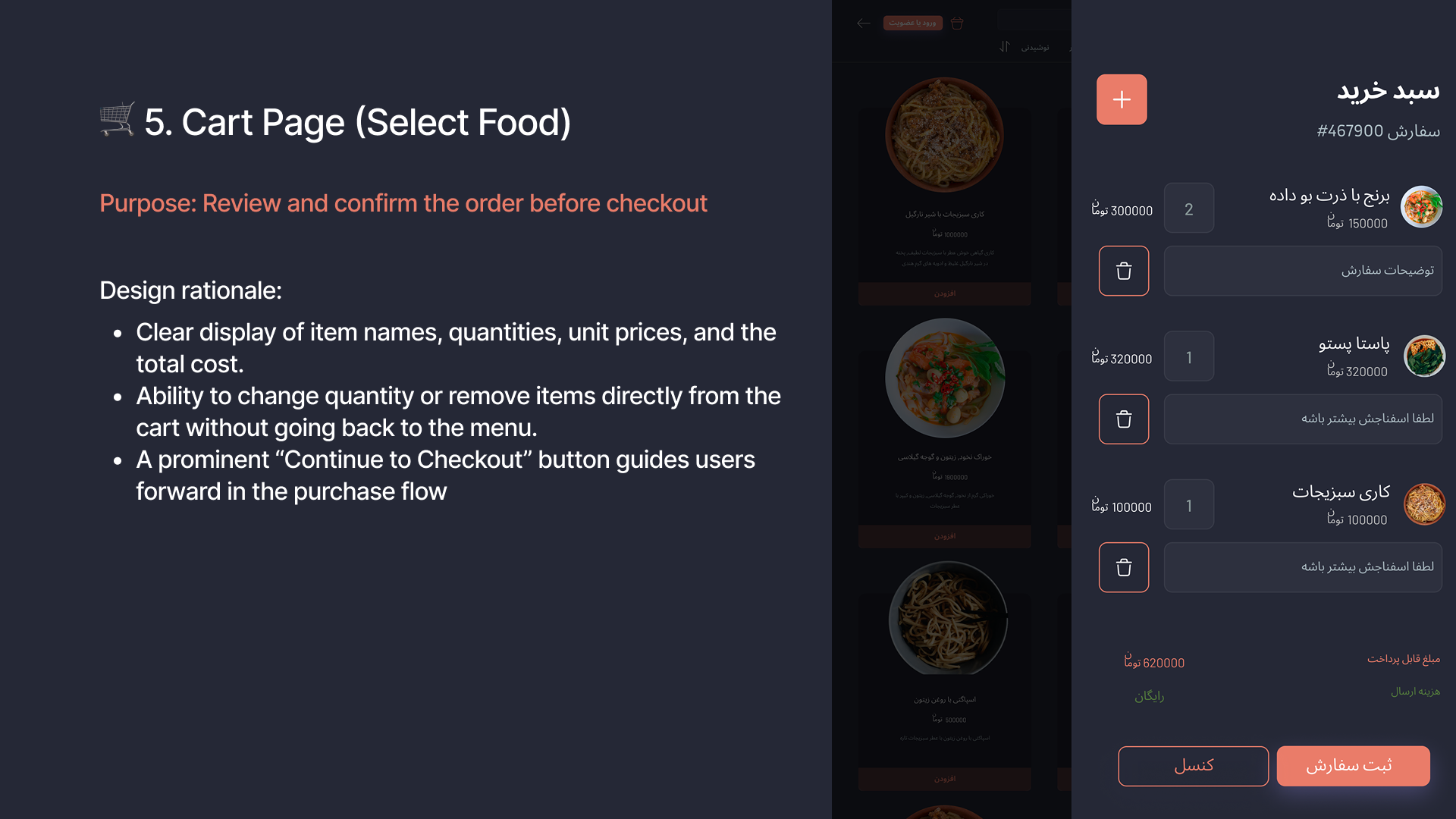Click the dimmed افزودن button under the first dish

click(x=944, y=293)
